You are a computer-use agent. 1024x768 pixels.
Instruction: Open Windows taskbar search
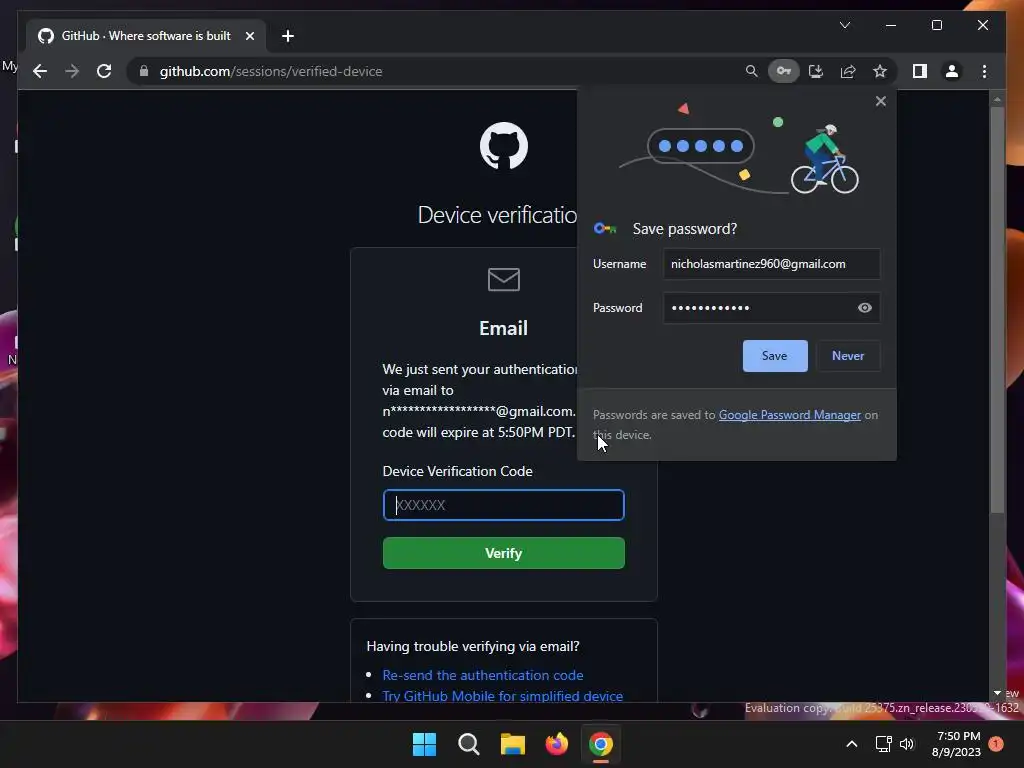pyautogui.click(x=468, y=744)
